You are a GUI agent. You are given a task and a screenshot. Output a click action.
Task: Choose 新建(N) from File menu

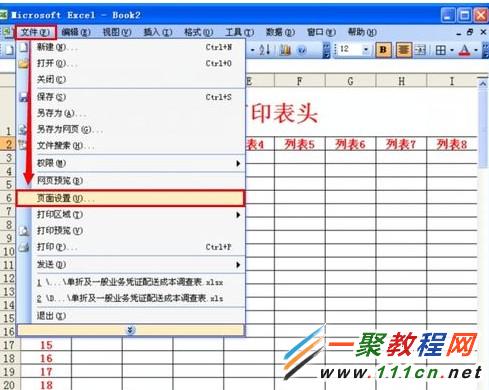(x=131, y=47)
